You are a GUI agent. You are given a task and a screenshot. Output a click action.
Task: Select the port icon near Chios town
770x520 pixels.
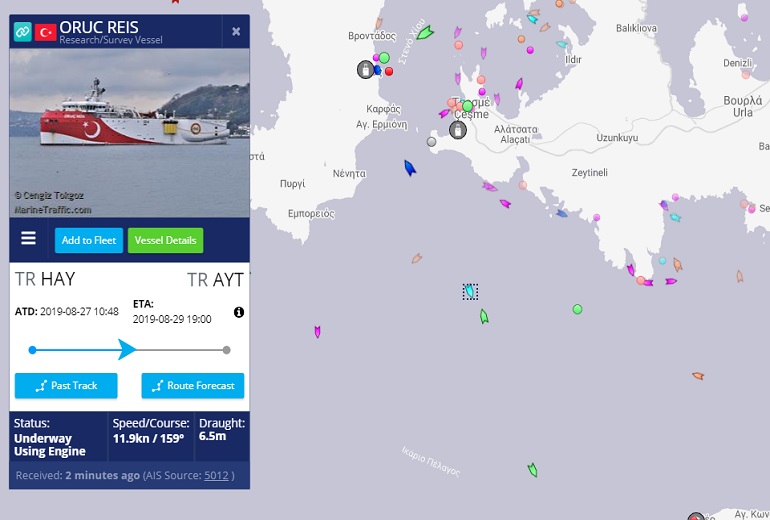click(x=365, y=70)
